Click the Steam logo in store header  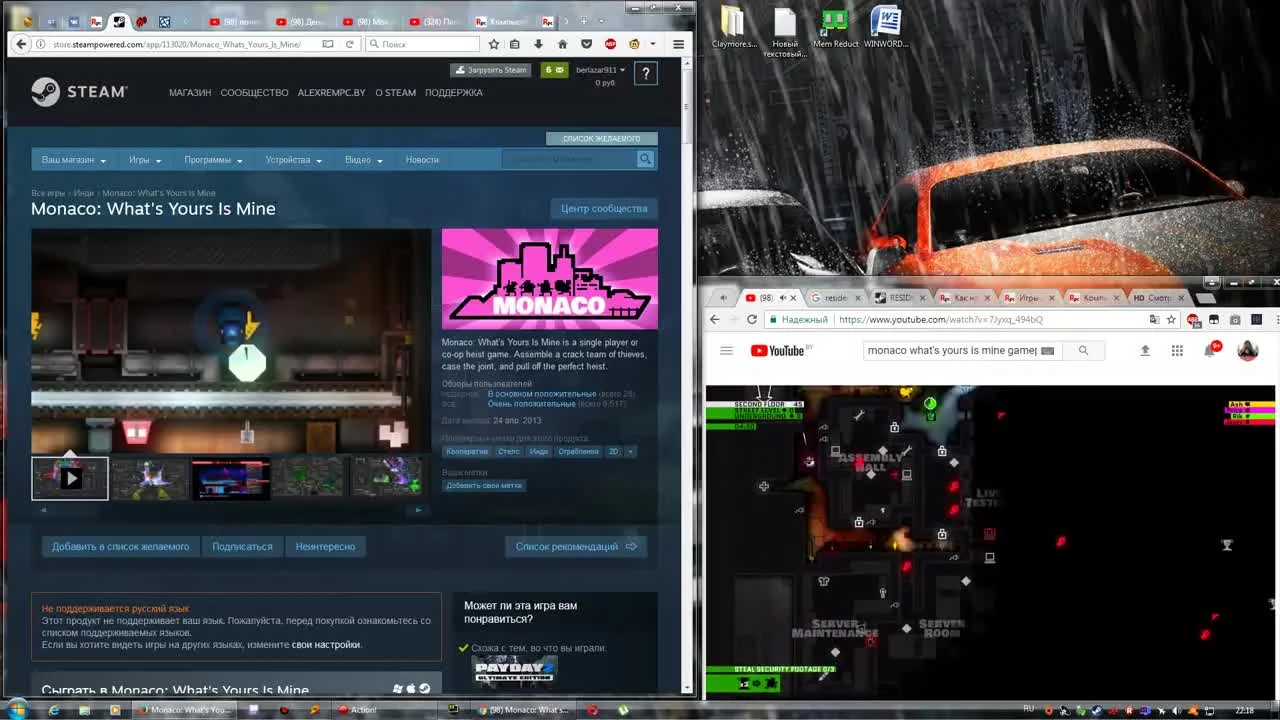[79, 92]
